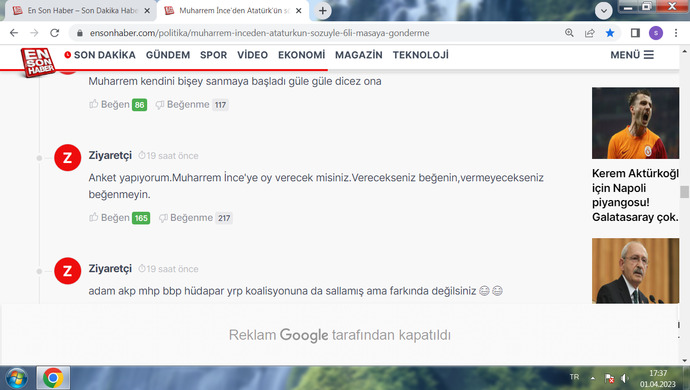Click the green 86 like count badge
Image resolution: width=690 pixels, height=390 pixels.
pos(139,105)
